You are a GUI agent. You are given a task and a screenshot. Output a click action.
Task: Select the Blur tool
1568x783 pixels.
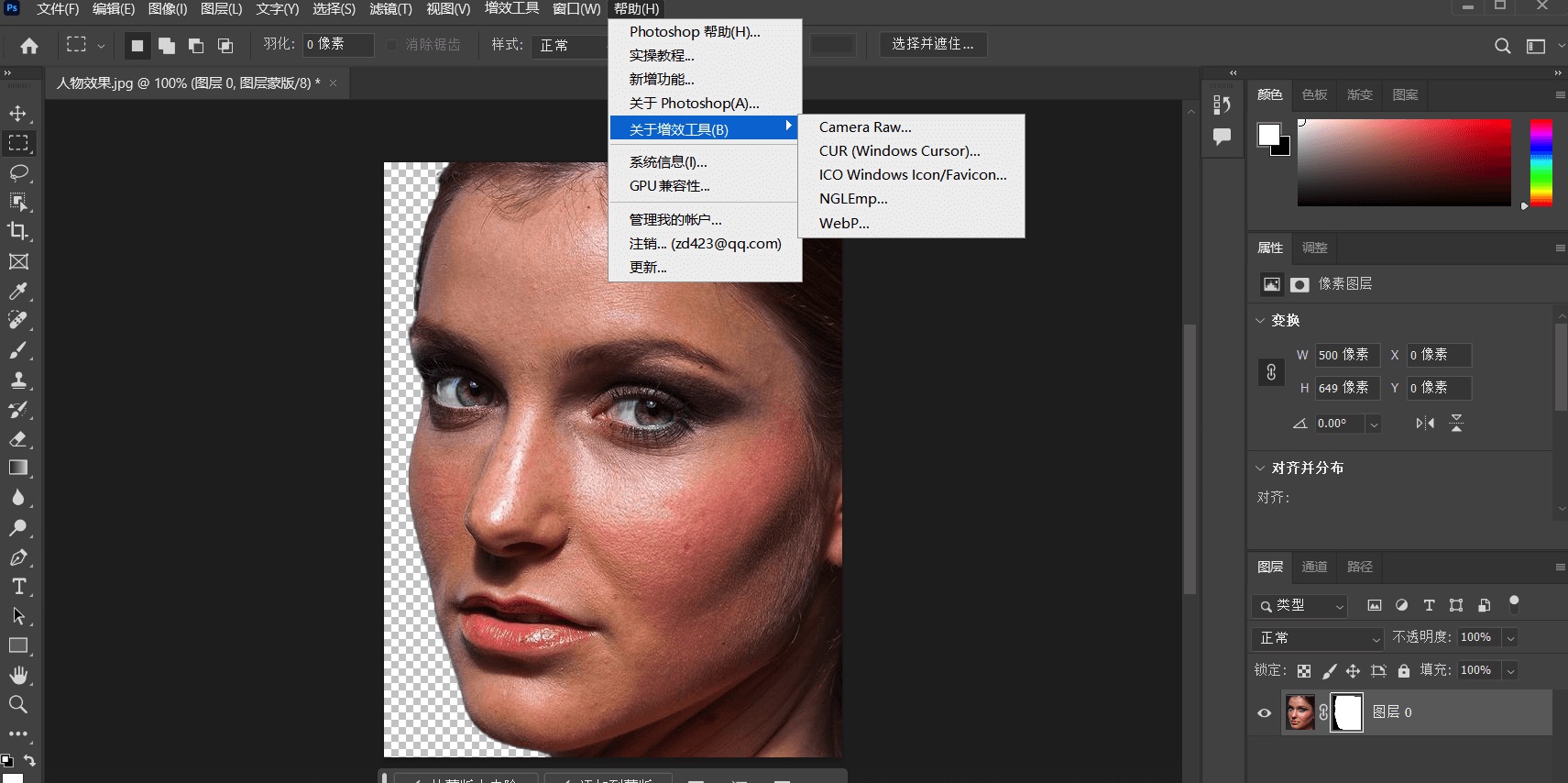tap(18, 498)
